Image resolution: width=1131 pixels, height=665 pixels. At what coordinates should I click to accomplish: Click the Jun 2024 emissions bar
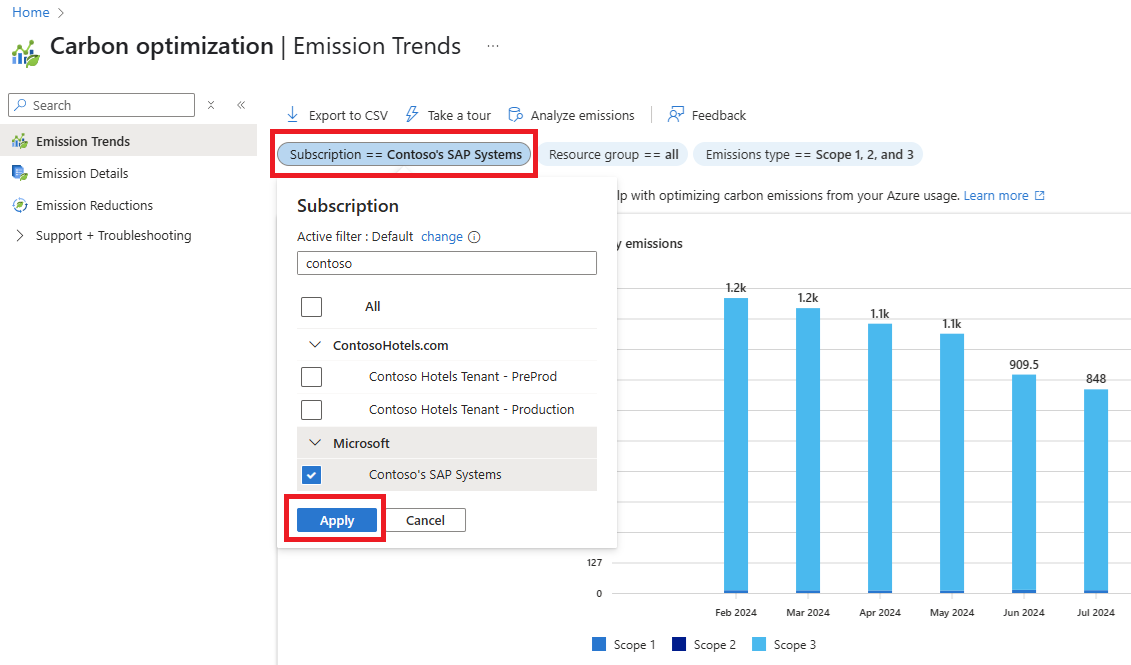click(x=1024, y=483)
